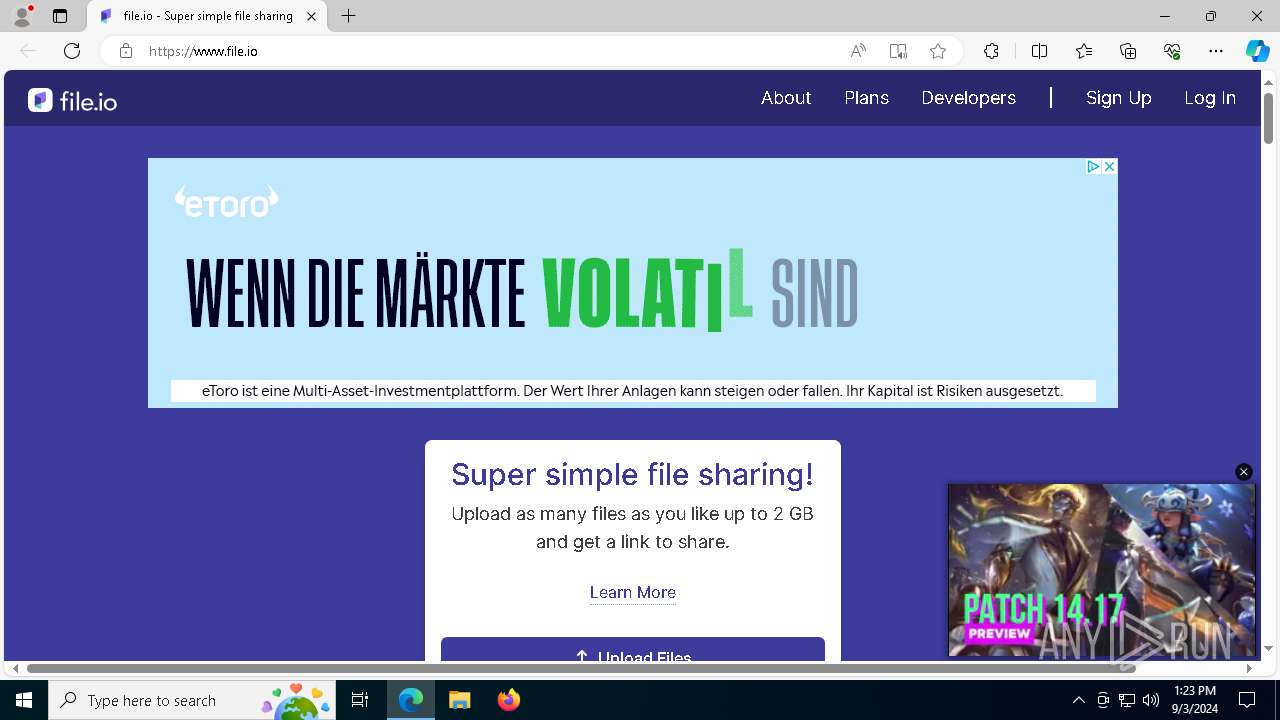Screen dimensions: 1280x720
Task: Open the Edge profile icon
Action: 22,16
